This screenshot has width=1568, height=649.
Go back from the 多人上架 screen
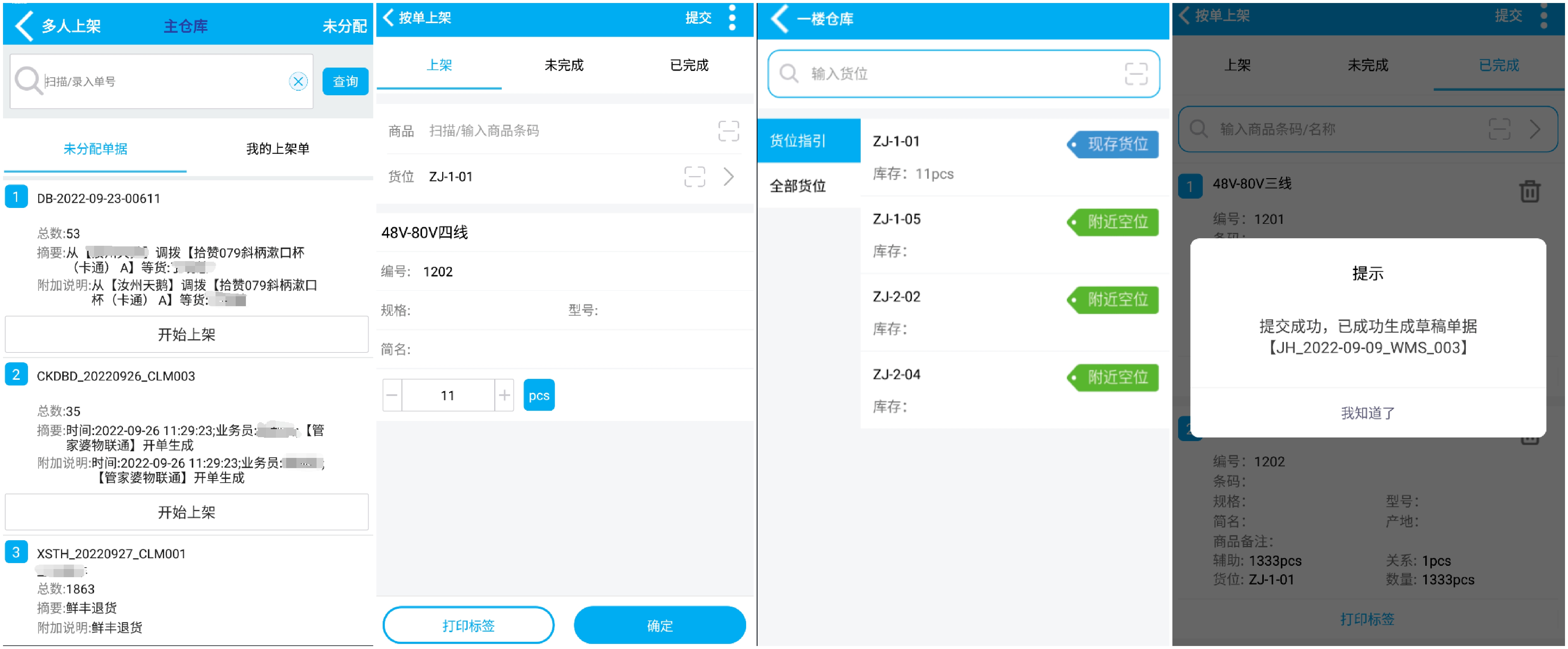[x=24, y=26]
